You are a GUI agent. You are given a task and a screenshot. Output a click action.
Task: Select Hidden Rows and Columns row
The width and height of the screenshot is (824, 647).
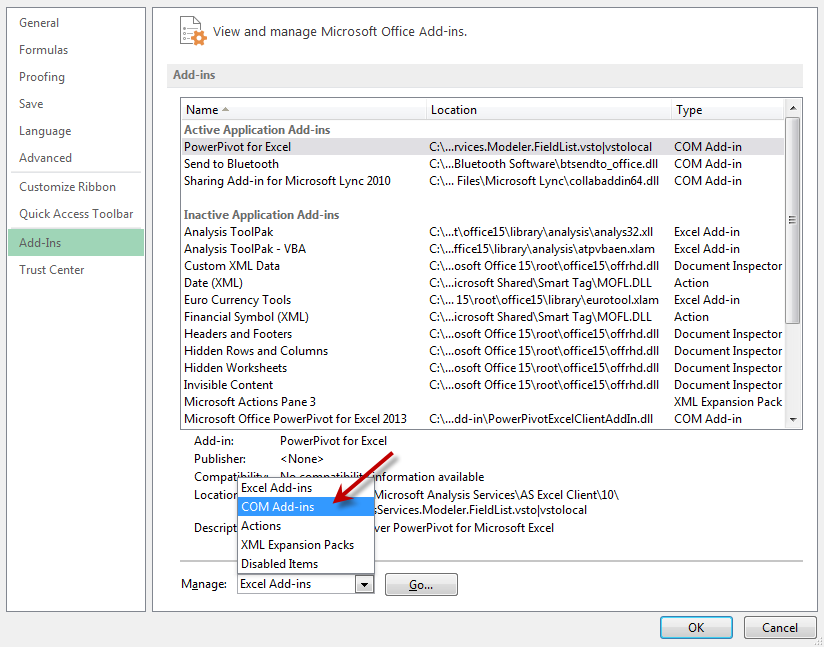[x=482, y=351]
